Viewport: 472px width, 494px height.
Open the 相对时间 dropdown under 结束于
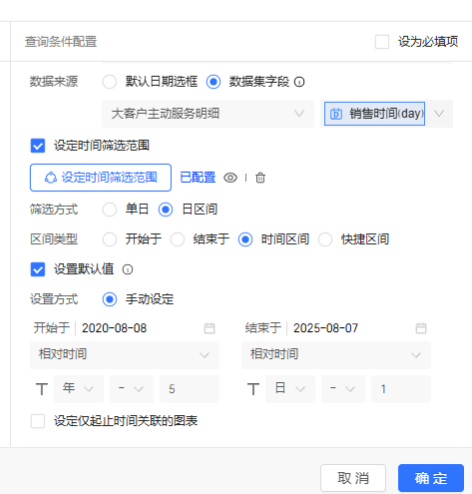click(x=336, y=355)
